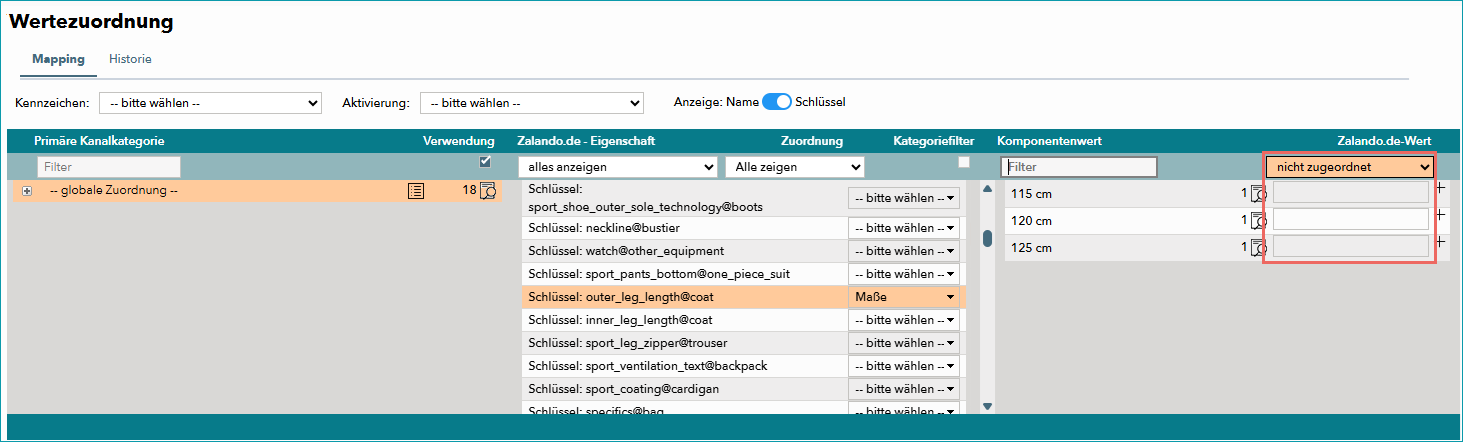
Task: Select the 'Schlüssel: sport_coating@cardigan' row
Action: 743,389
